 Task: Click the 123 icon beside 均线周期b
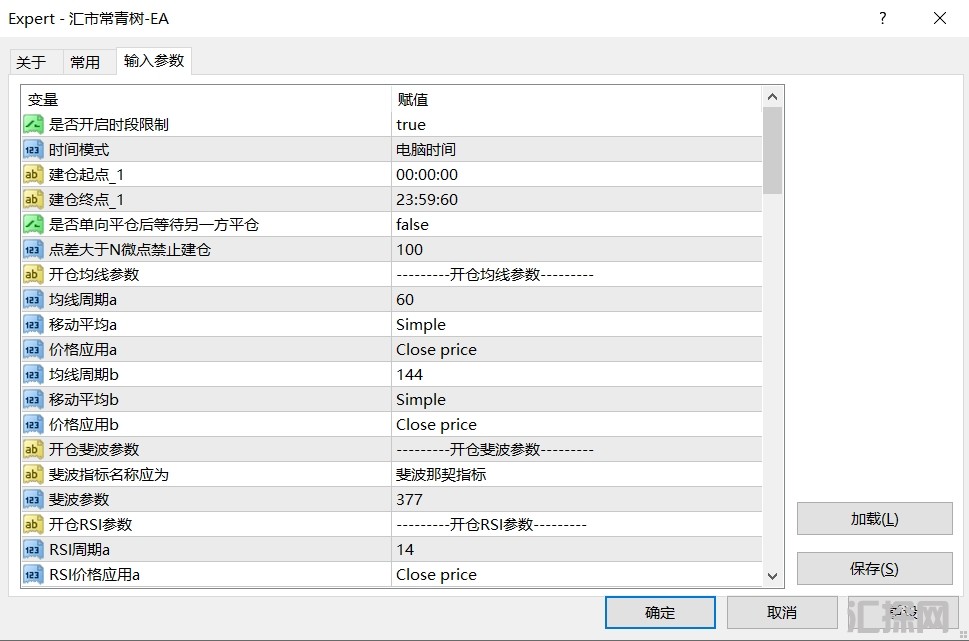click(33, 375)
